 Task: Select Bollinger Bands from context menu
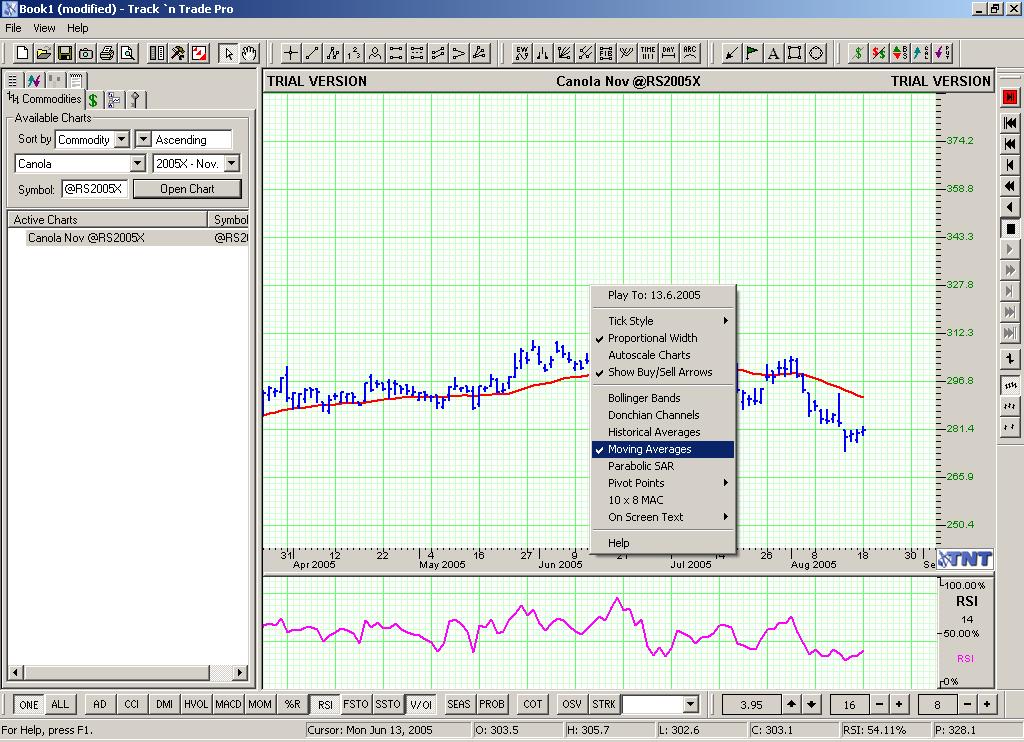644,398
